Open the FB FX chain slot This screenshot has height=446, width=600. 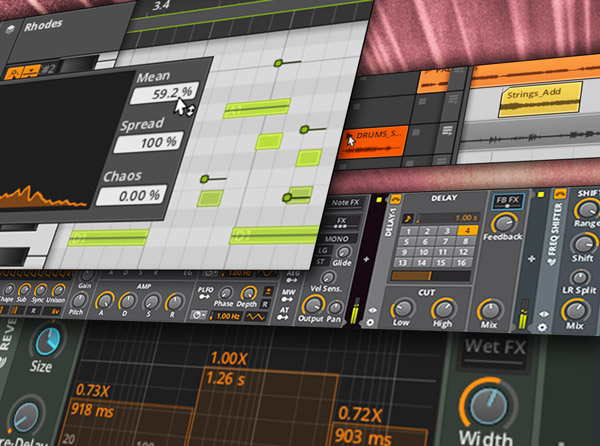click(507, 201)
